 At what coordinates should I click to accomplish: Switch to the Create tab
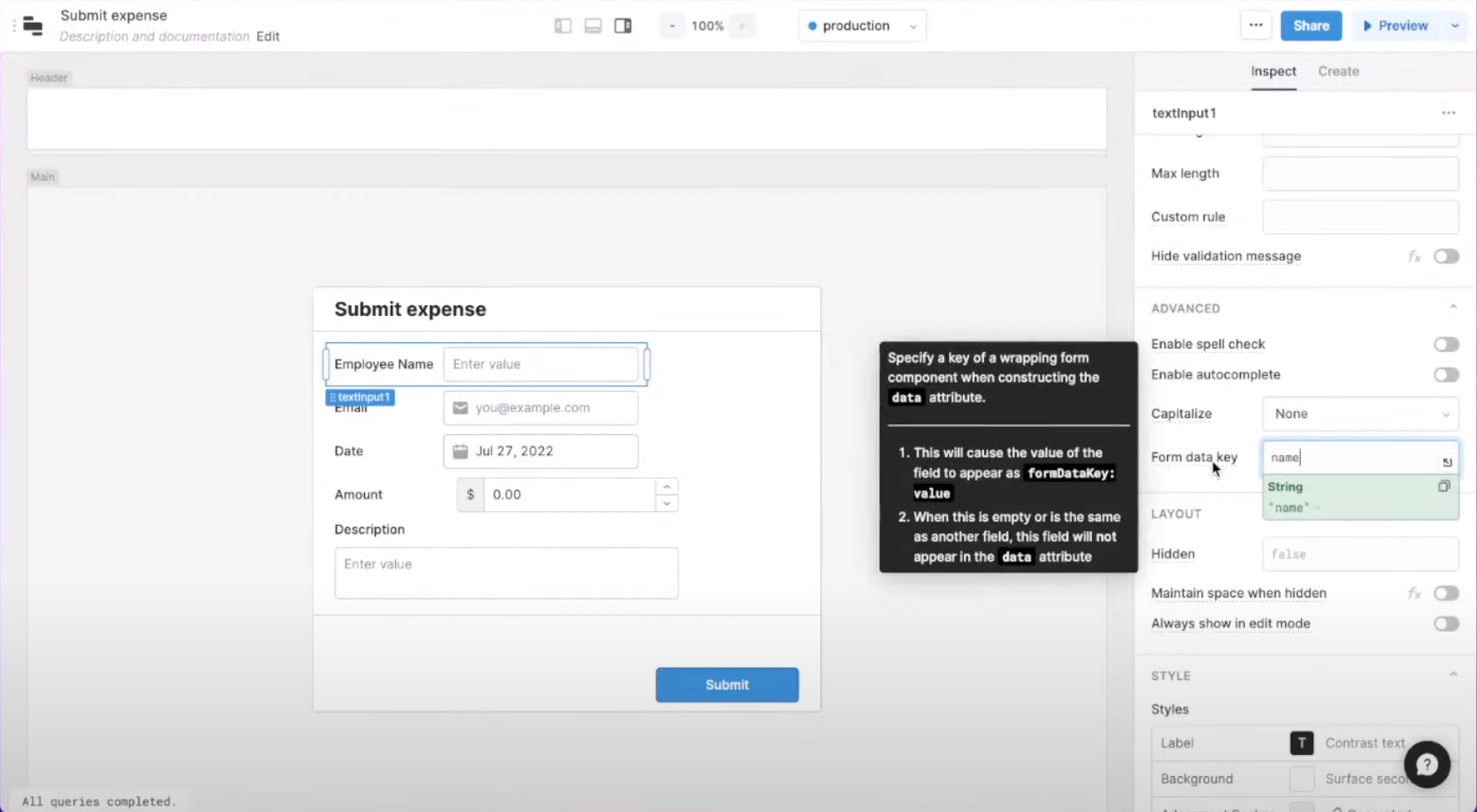1338,71
